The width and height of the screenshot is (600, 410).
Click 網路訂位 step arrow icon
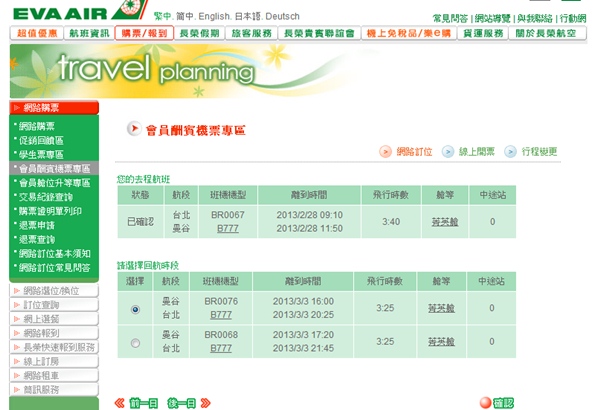pos(385,152)
